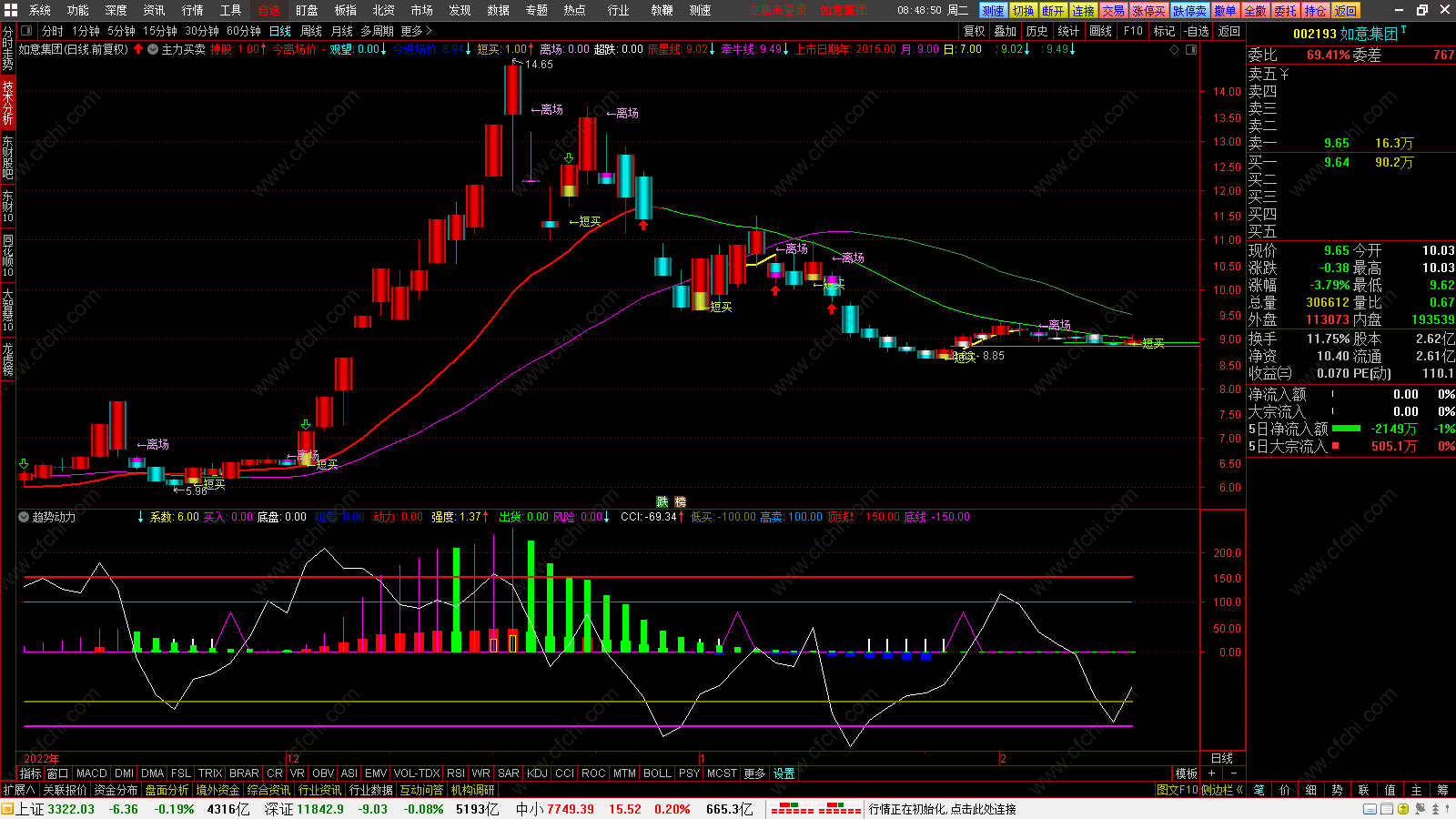Select the MACD indicator tab
The image size is (1456, 819).
92,773
